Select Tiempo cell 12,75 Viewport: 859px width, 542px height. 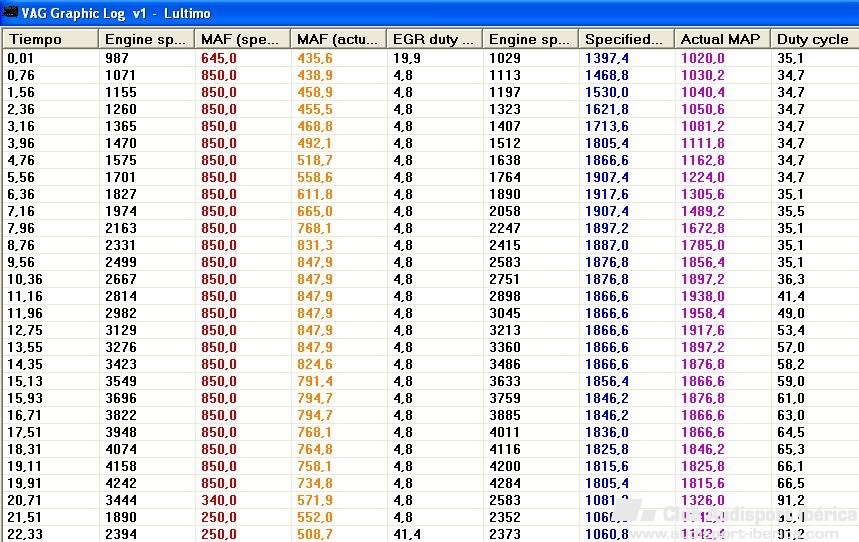pyautogui.click(x=25, y=330)
